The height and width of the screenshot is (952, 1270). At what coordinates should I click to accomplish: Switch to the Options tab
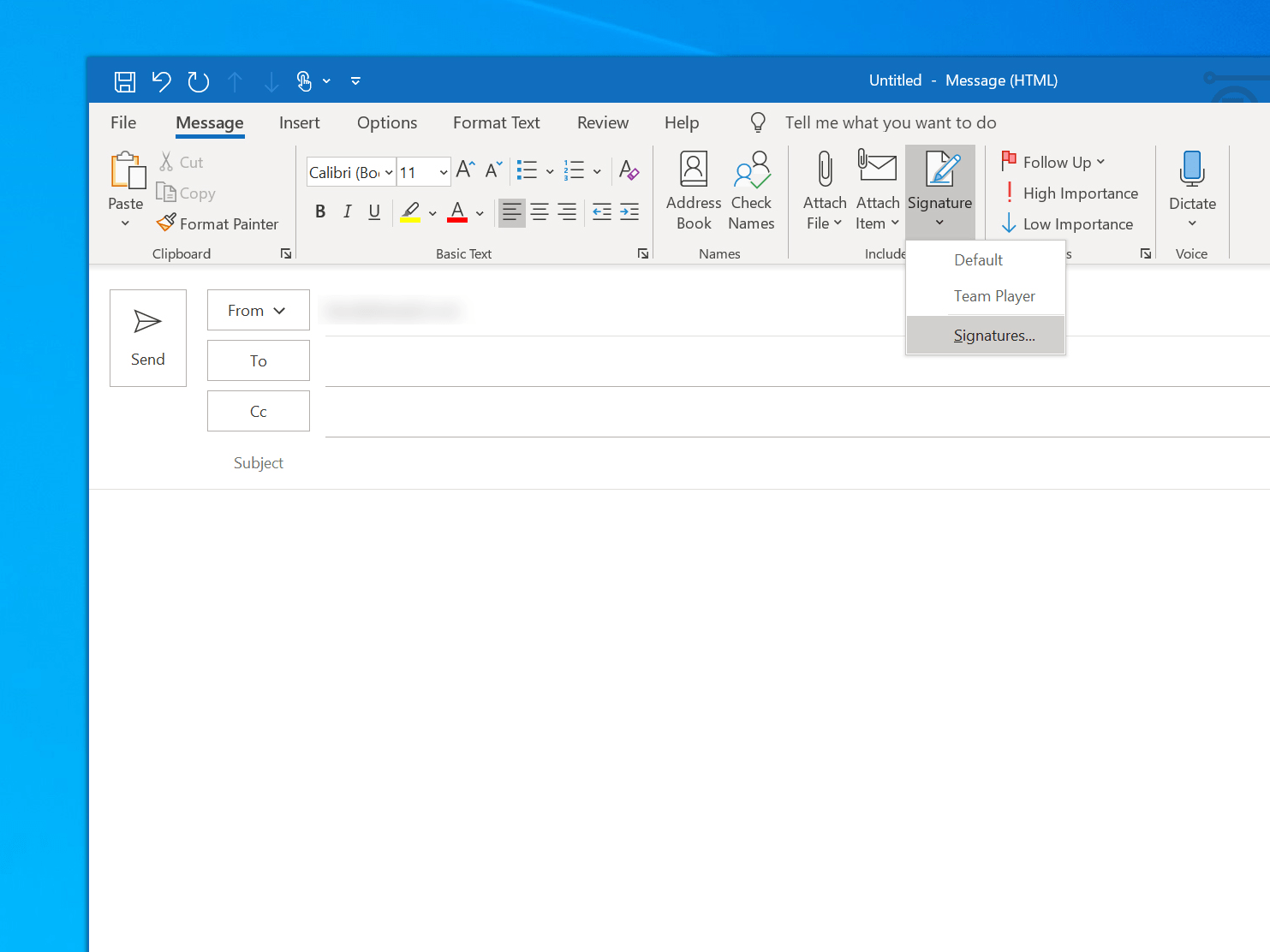click(x=387, y=122)
